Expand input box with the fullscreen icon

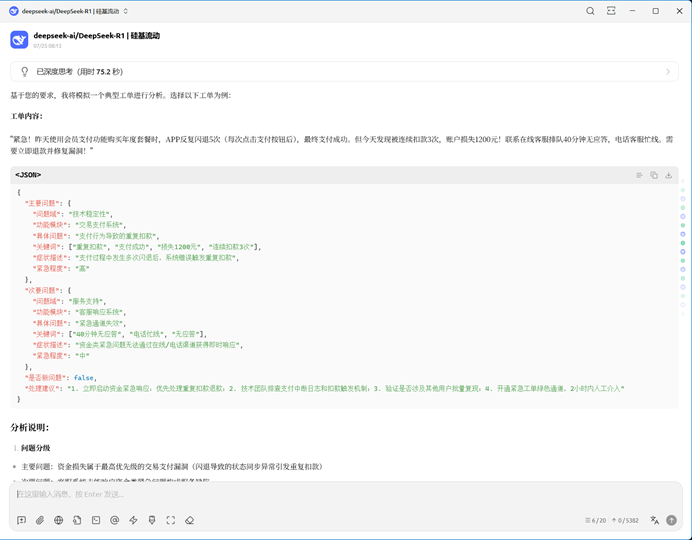171,520
